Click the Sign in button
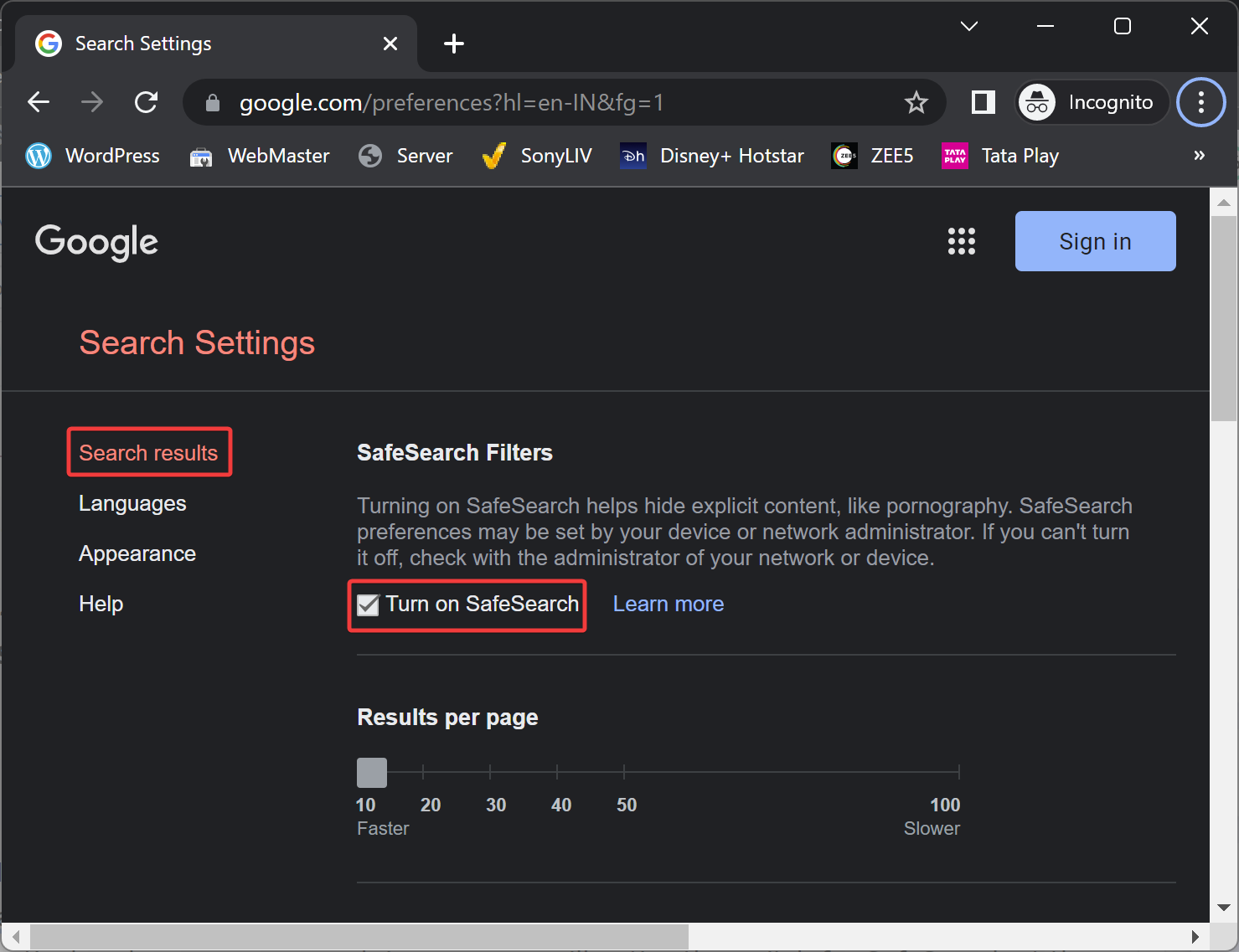The width and height of the screenshot is (1239, 952). 1096,241
